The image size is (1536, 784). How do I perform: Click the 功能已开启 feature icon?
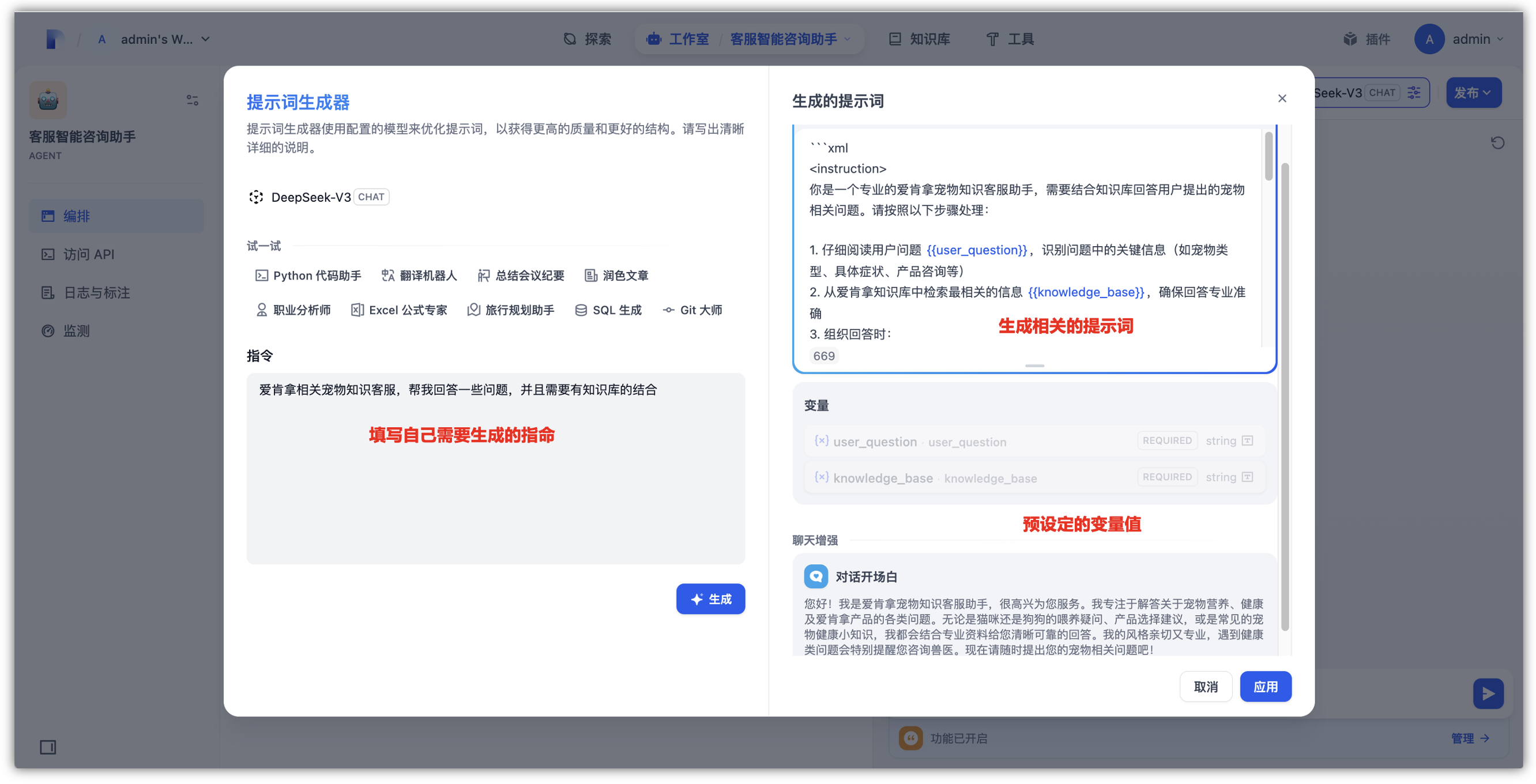coord(910,738)
